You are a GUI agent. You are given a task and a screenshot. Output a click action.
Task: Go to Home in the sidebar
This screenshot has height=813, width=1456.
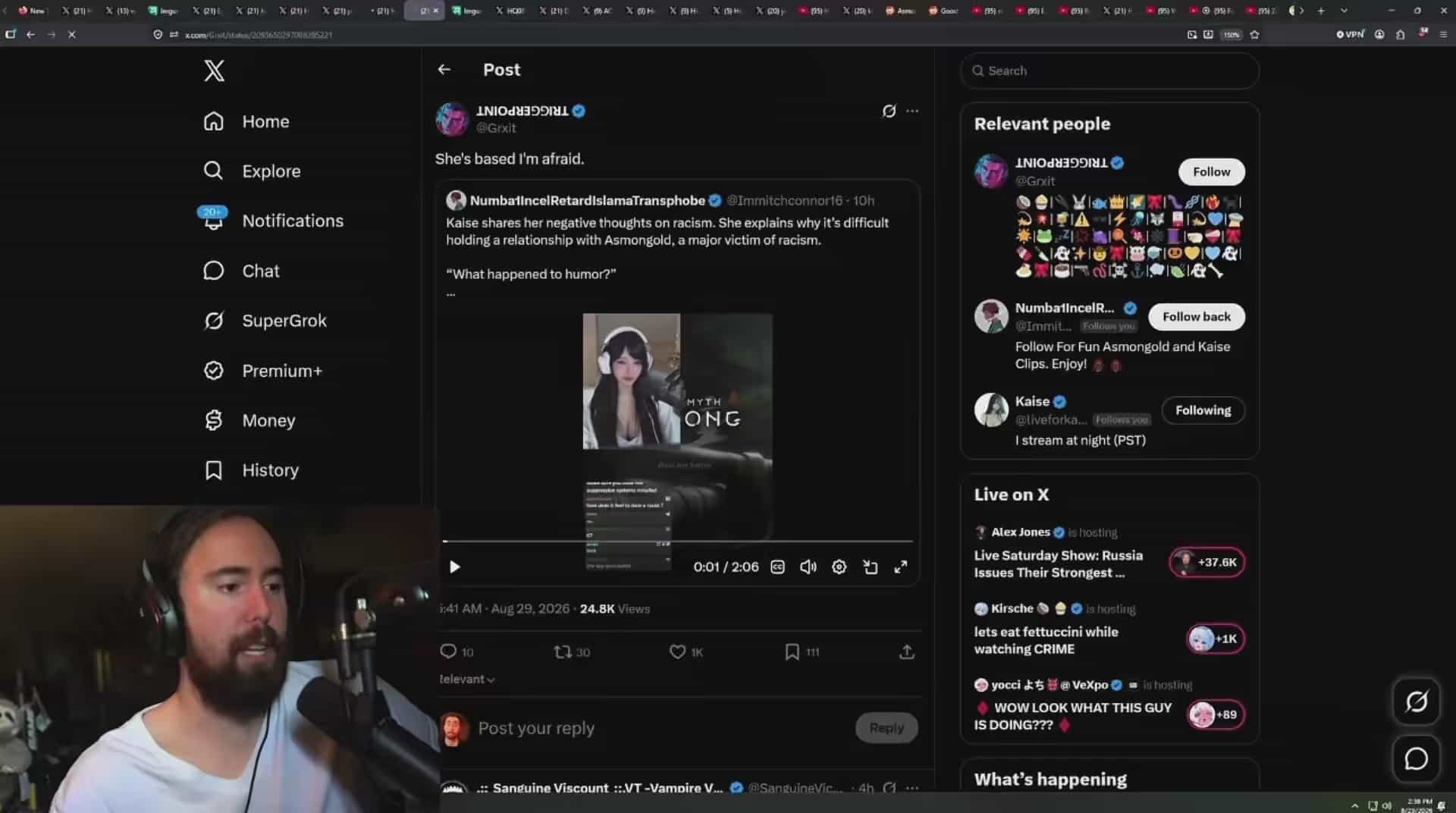pyautogui.click(x=246, y=121)
